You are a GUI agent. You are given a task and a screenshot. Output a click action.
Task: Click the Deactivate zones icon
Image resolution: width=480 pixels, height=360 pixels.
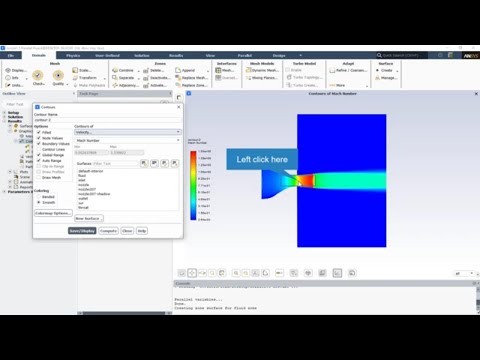pos(146,78)
